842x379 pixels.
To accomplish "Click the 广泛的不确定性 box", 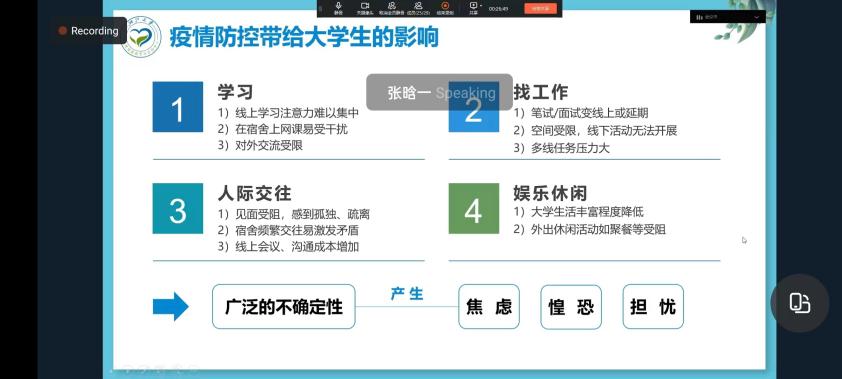I will (284, 307).
